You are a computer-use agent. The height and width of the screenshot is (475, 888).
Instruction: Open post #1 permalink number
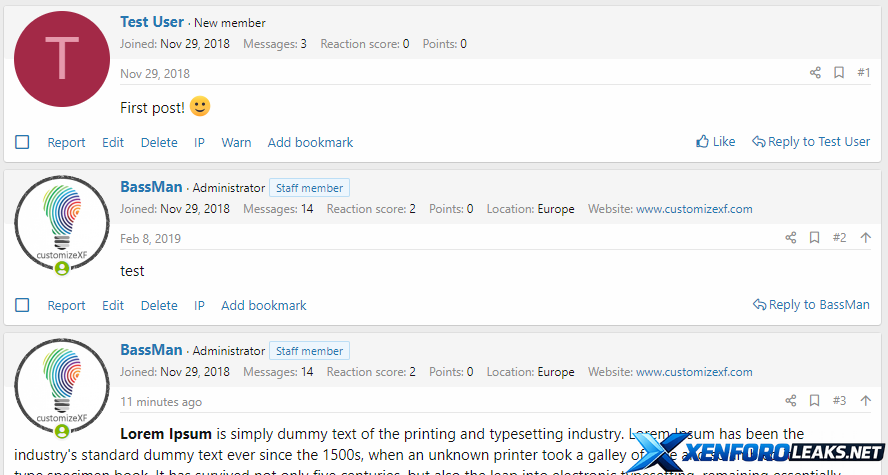[x=864, y=73]
